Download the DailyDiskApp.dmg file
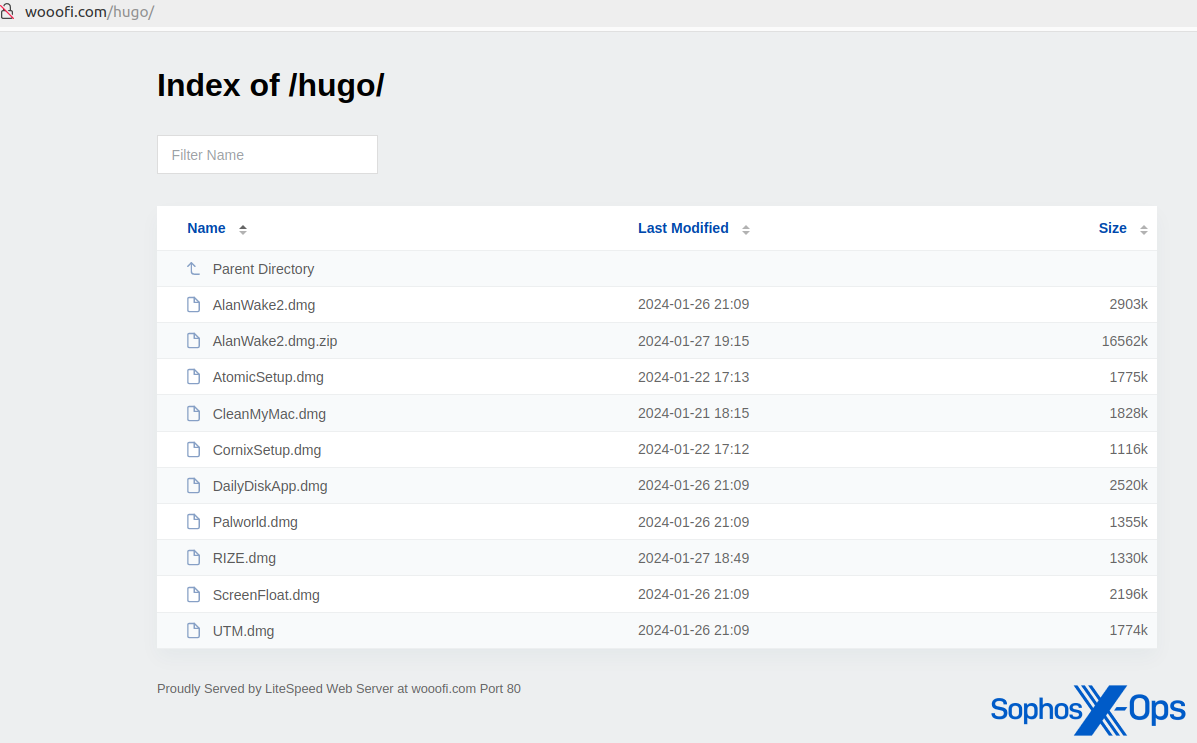 [x=270, y=486]
